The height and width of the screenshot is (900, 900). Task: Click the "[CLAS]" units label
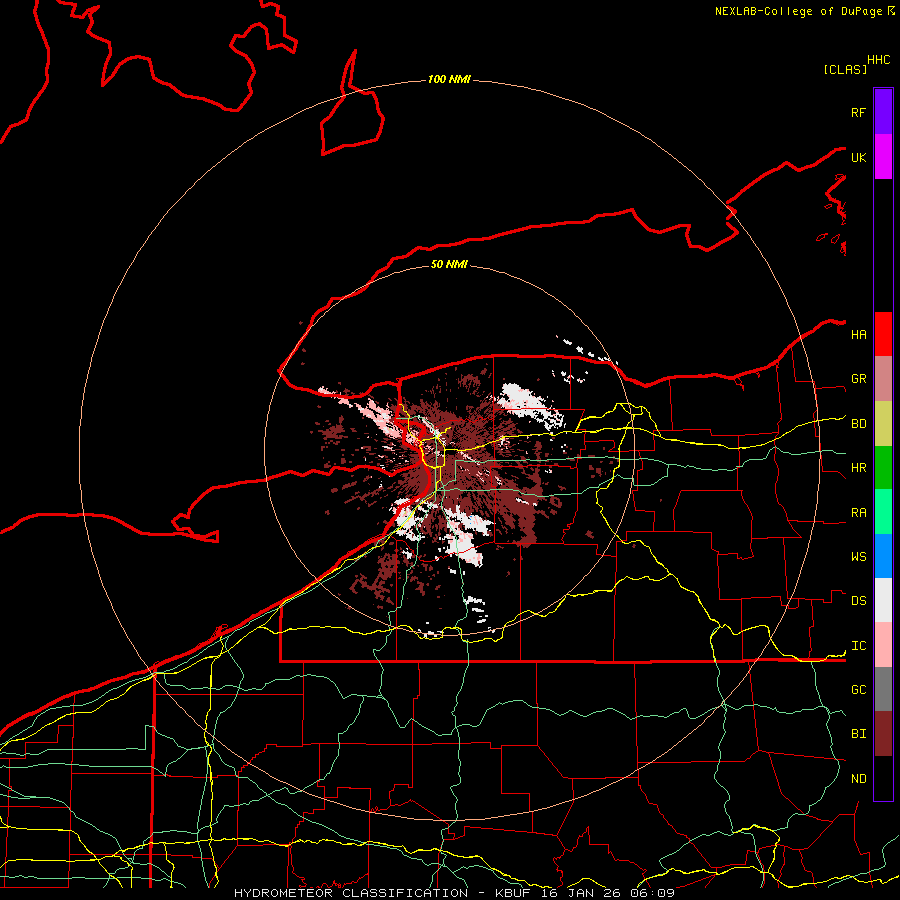tap(845, 70)
